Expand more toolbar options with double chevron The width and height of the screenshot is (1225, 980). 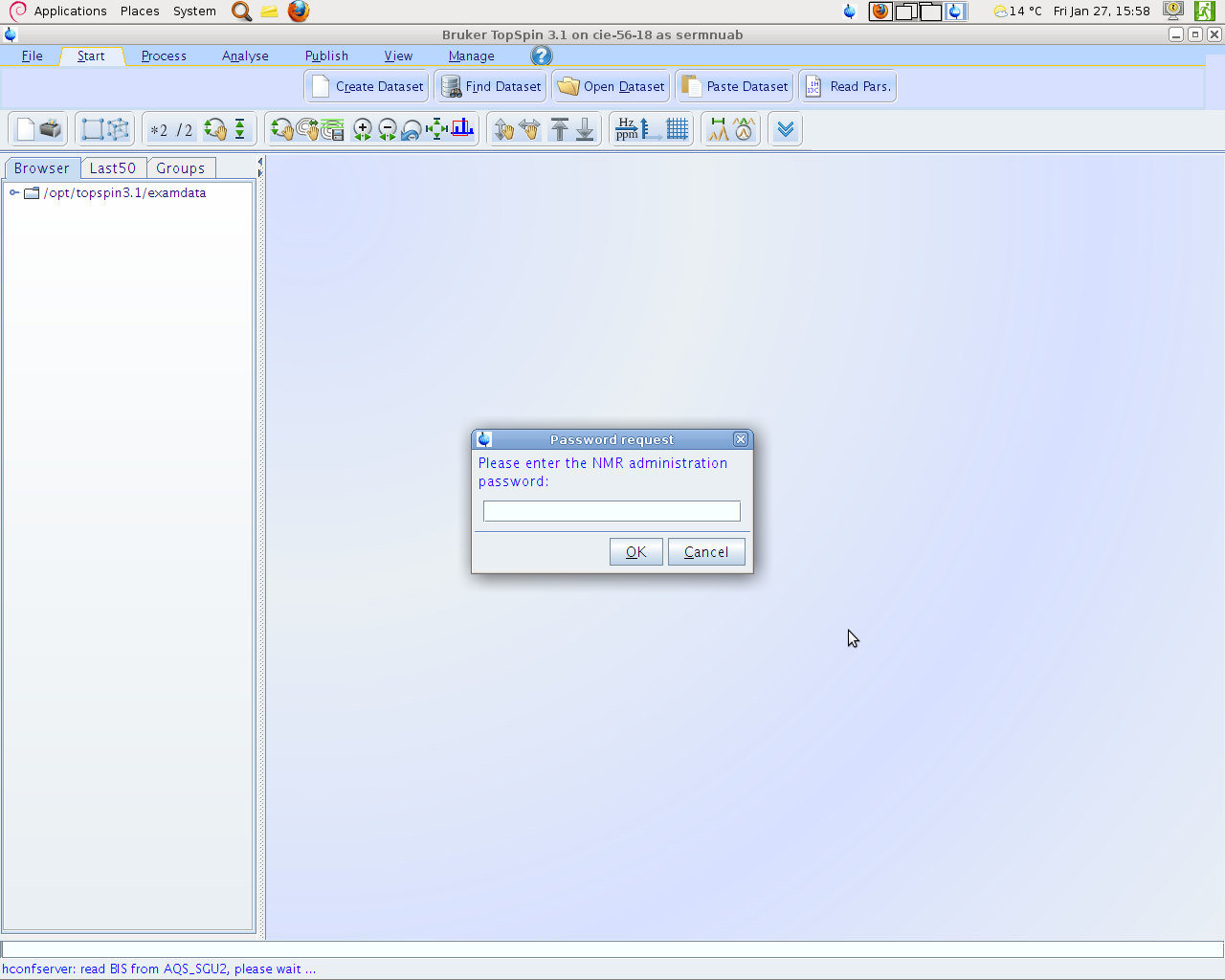[786, 129]
